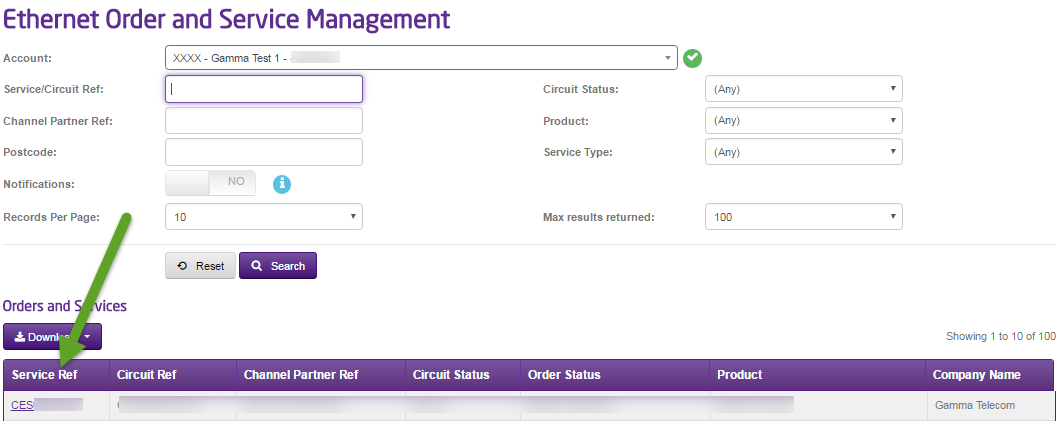Open the Notifications info icon

(282, 184)
